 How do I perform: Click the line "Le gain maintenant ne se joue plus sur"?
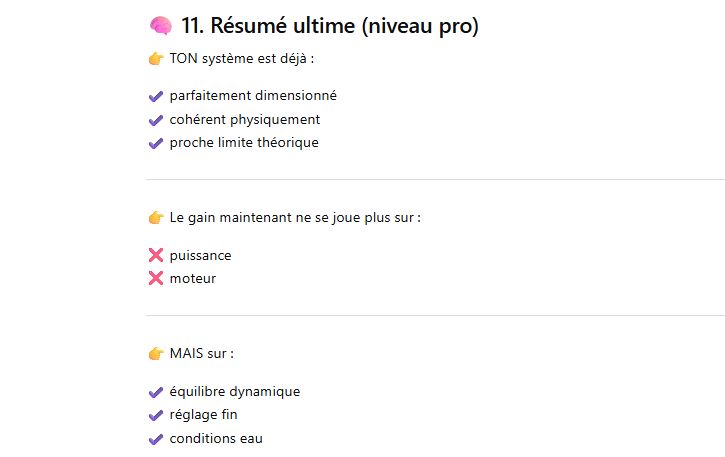[x=294, y=218]
